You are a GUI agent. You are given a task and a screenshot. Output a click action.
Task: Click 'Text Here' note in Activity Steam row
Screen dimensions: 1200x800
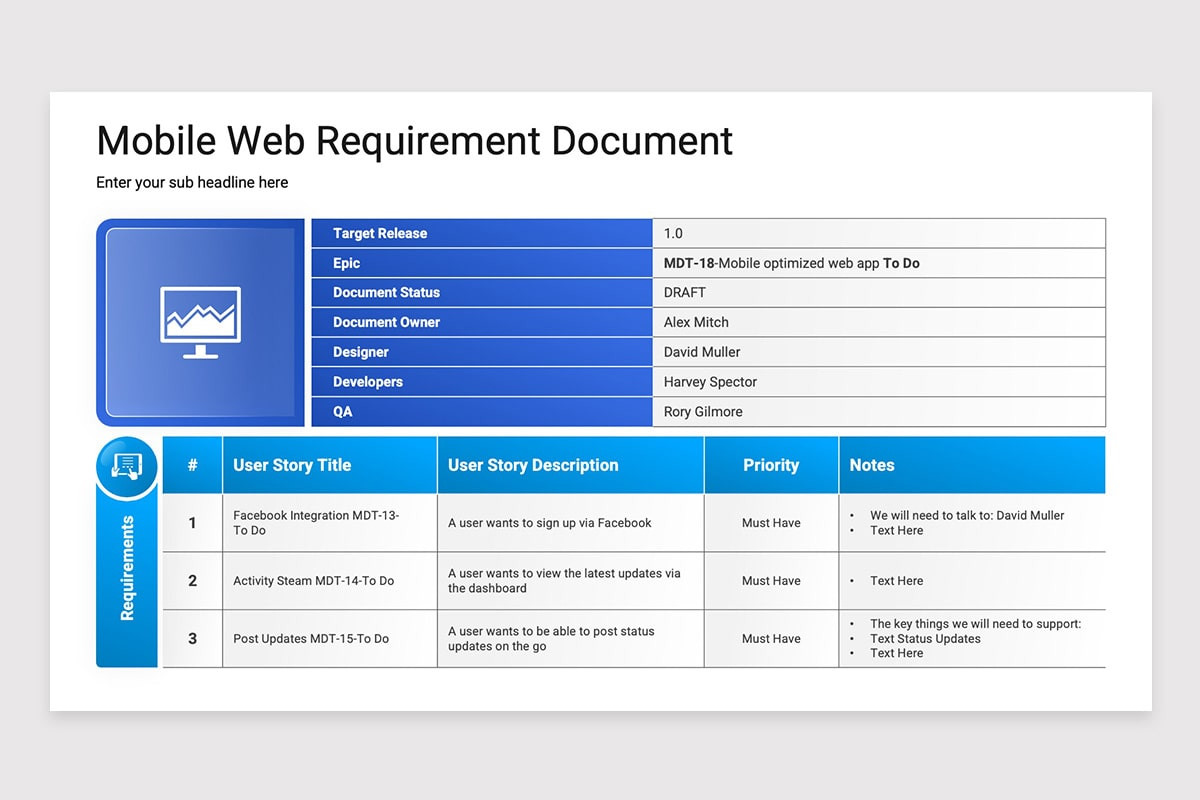(896, 581)
